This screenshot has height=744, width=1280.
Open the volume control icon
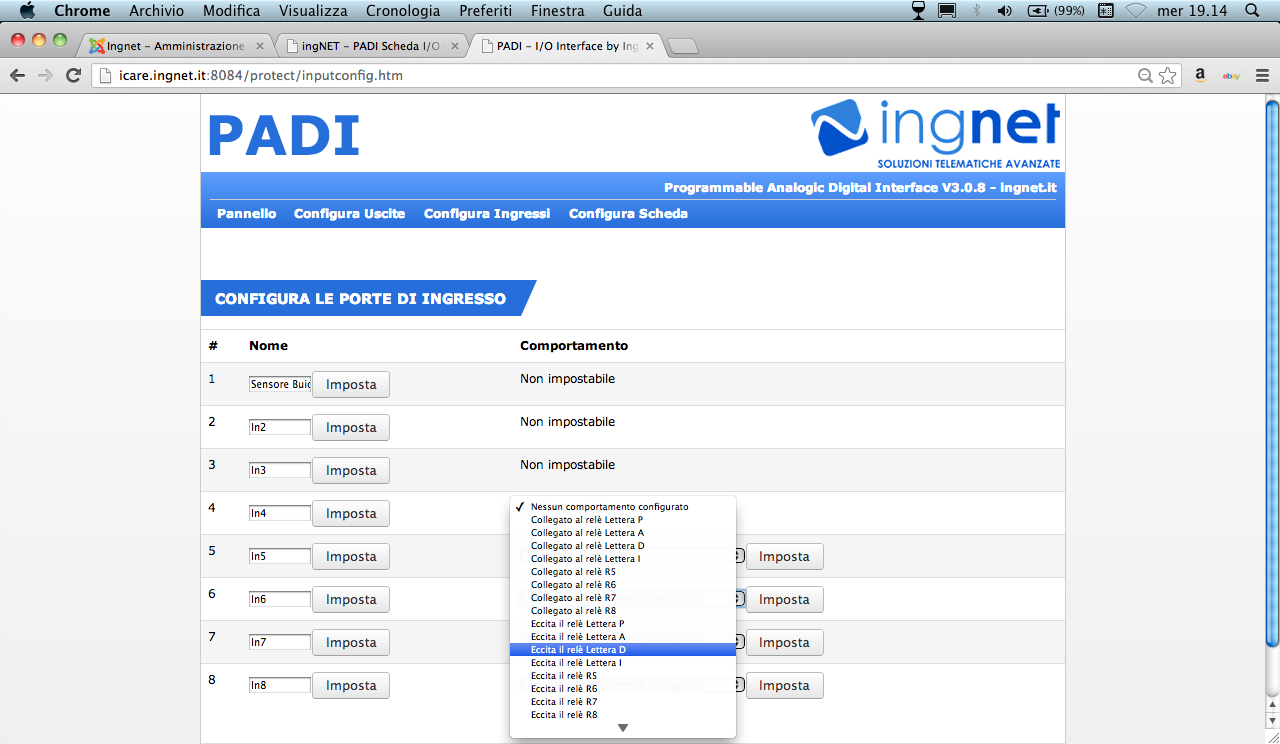tap(1005, 11)
